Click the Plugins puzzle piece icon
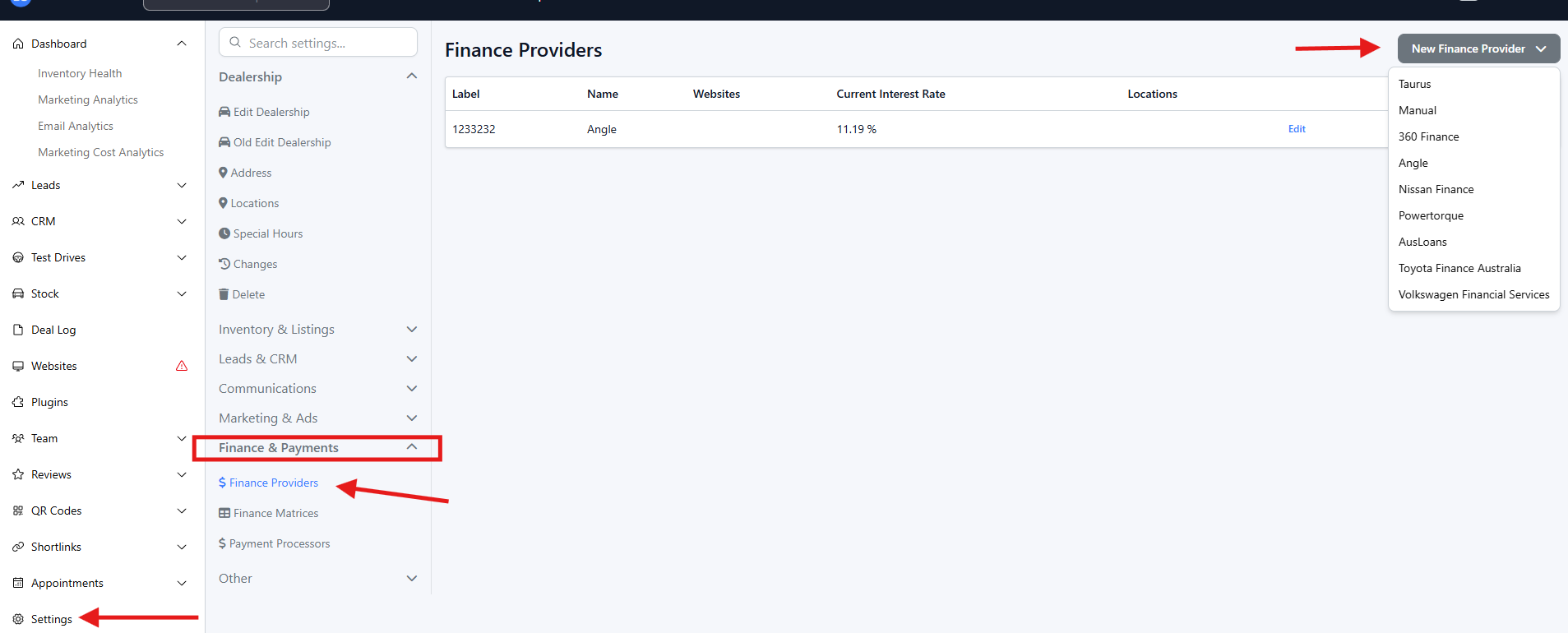Viewport: 1568px width, 633px height. tap(18, 402)
